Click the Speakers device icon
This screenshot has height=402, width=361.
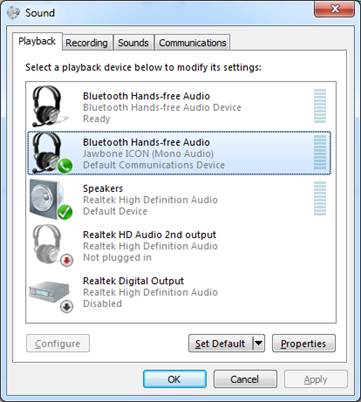(x=50, y=199)
